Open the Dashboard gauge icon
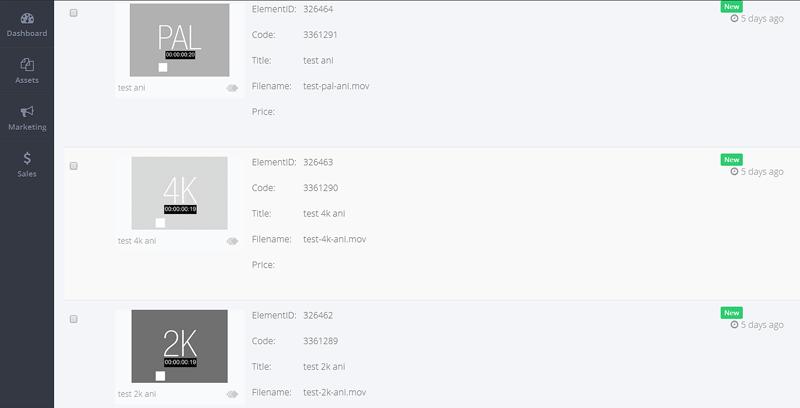Image resolution: width=800 pixels, height=408 pixels. pyautogui.click(x=27, y=19)
